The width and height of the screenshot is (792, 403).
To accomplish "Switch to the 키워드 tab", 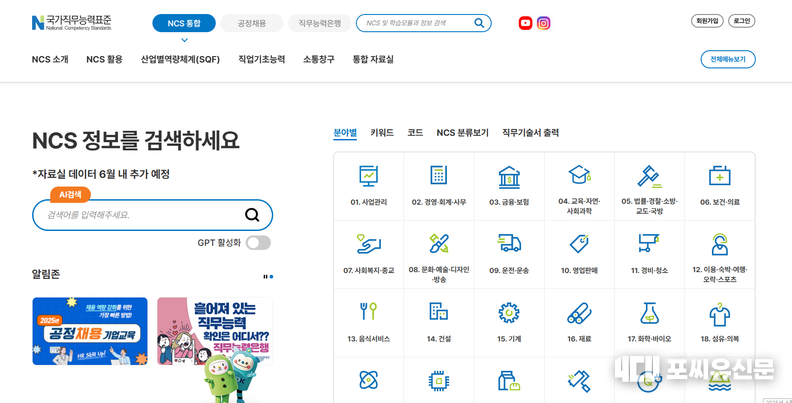I will click(382, 133).
